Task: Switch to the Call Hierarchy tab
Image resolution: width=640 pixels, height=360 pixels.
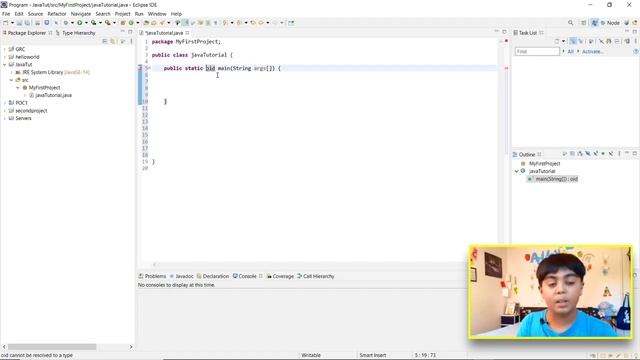Action: point(319,276)
